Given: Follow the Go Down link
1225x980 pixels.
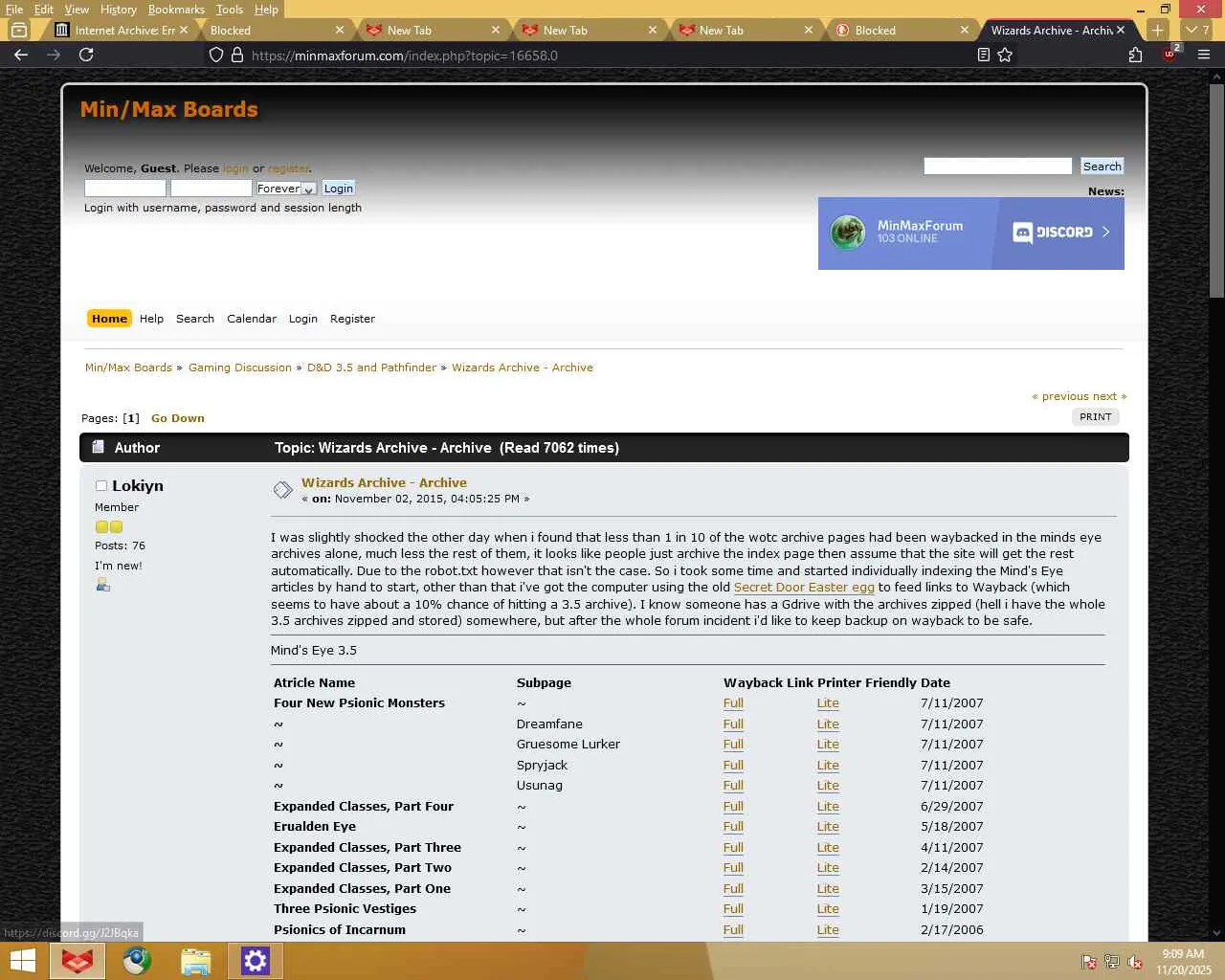Looking at the screenshot, I should click(178, 418).
